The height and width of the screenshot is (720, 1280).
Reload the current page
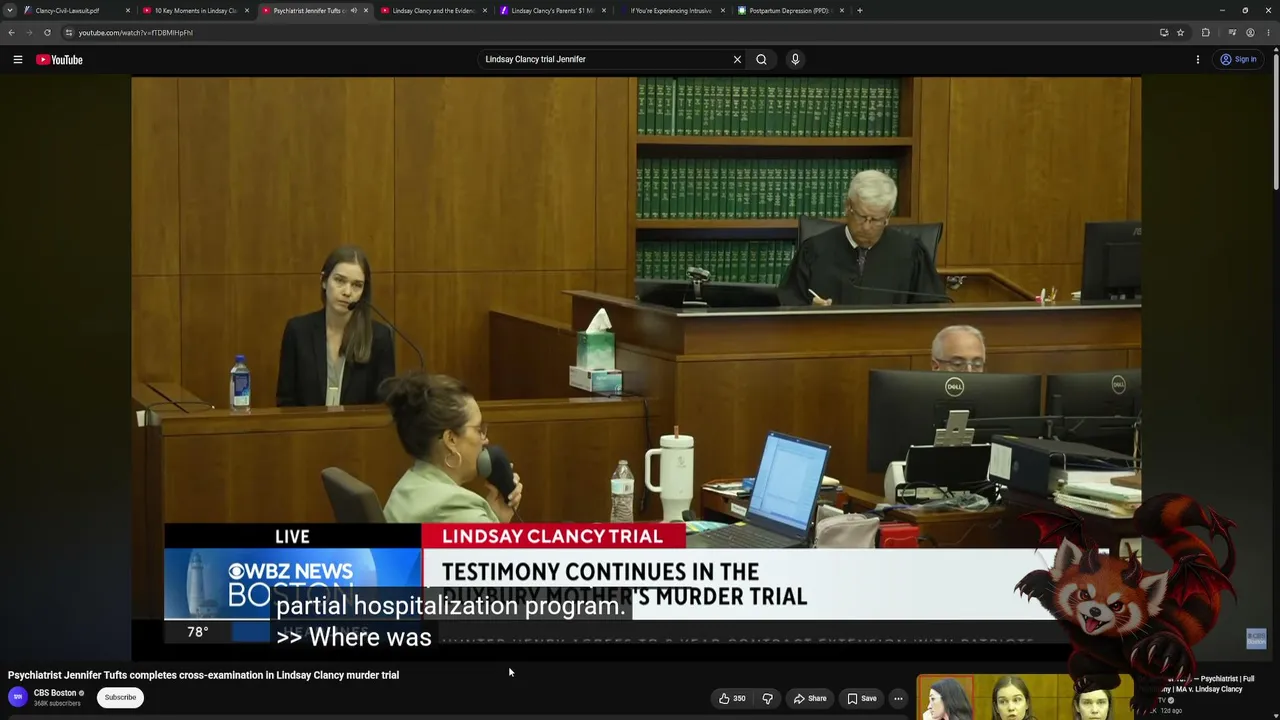(x=47, y=33)
